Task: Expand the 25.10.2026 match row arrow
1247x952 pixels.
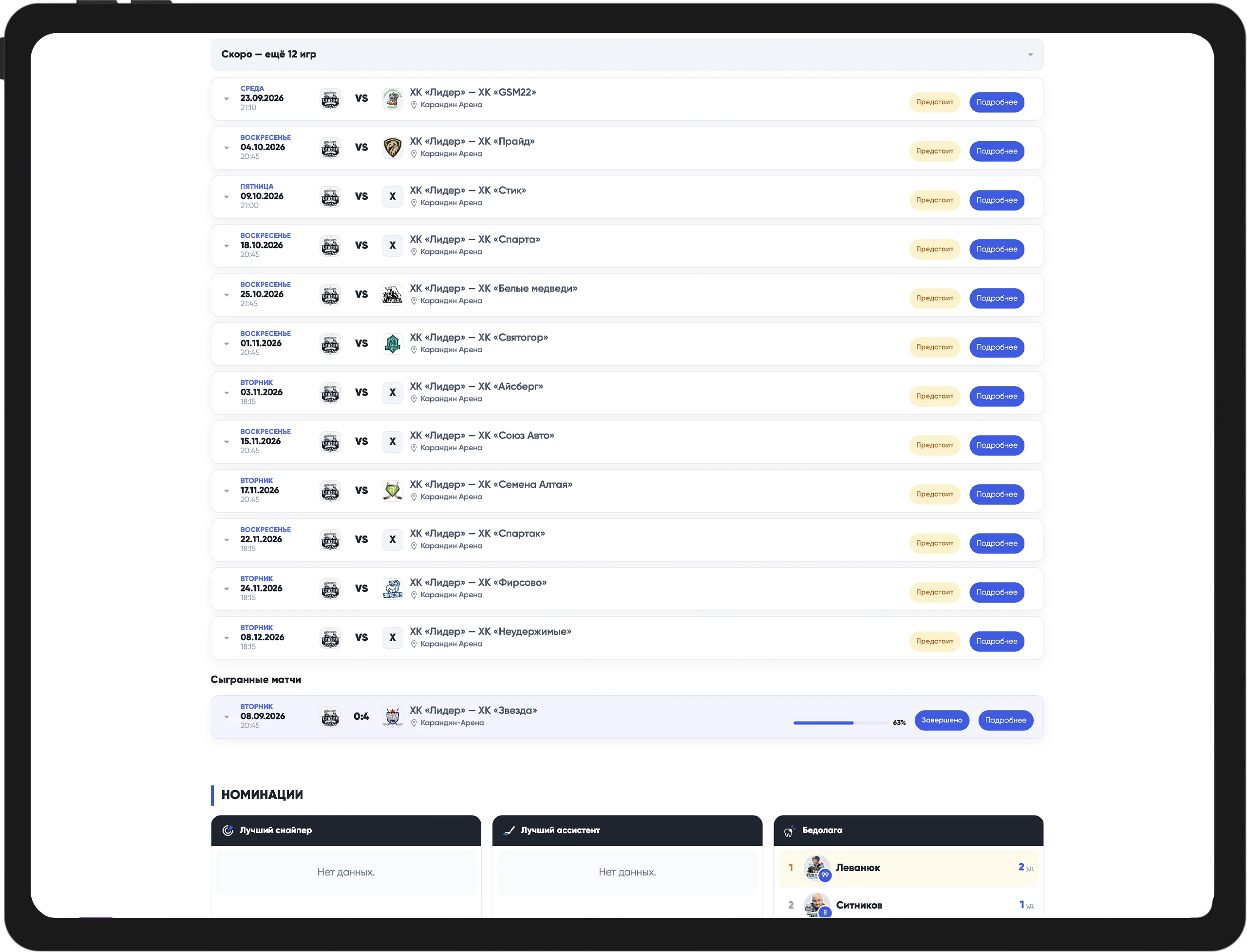Action: pyautogui.click(x=227, y=295)
